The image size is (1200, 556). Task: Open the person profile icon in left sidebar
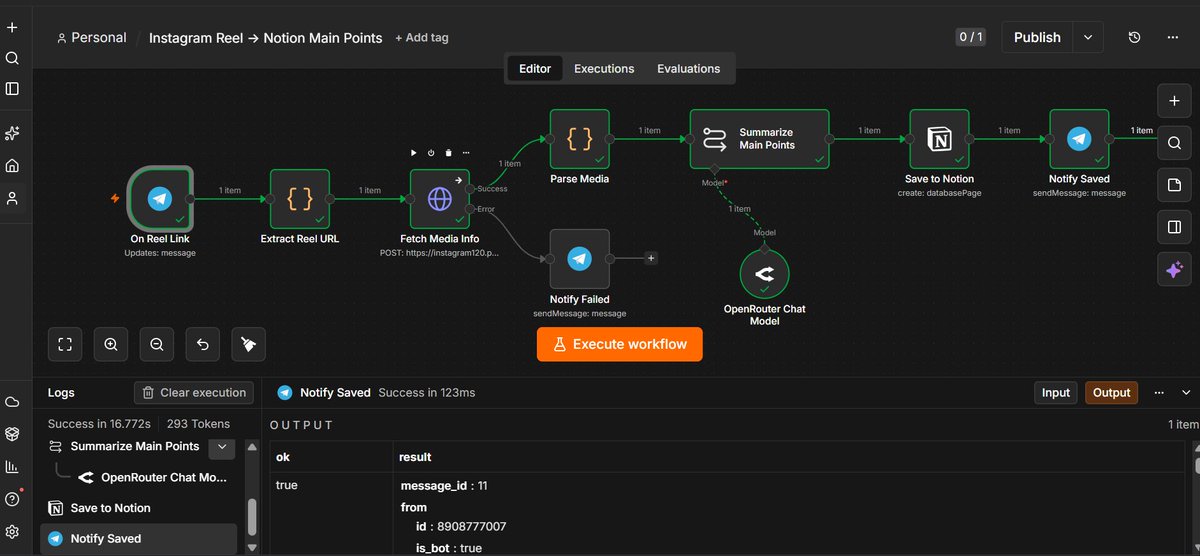point(12,199)
